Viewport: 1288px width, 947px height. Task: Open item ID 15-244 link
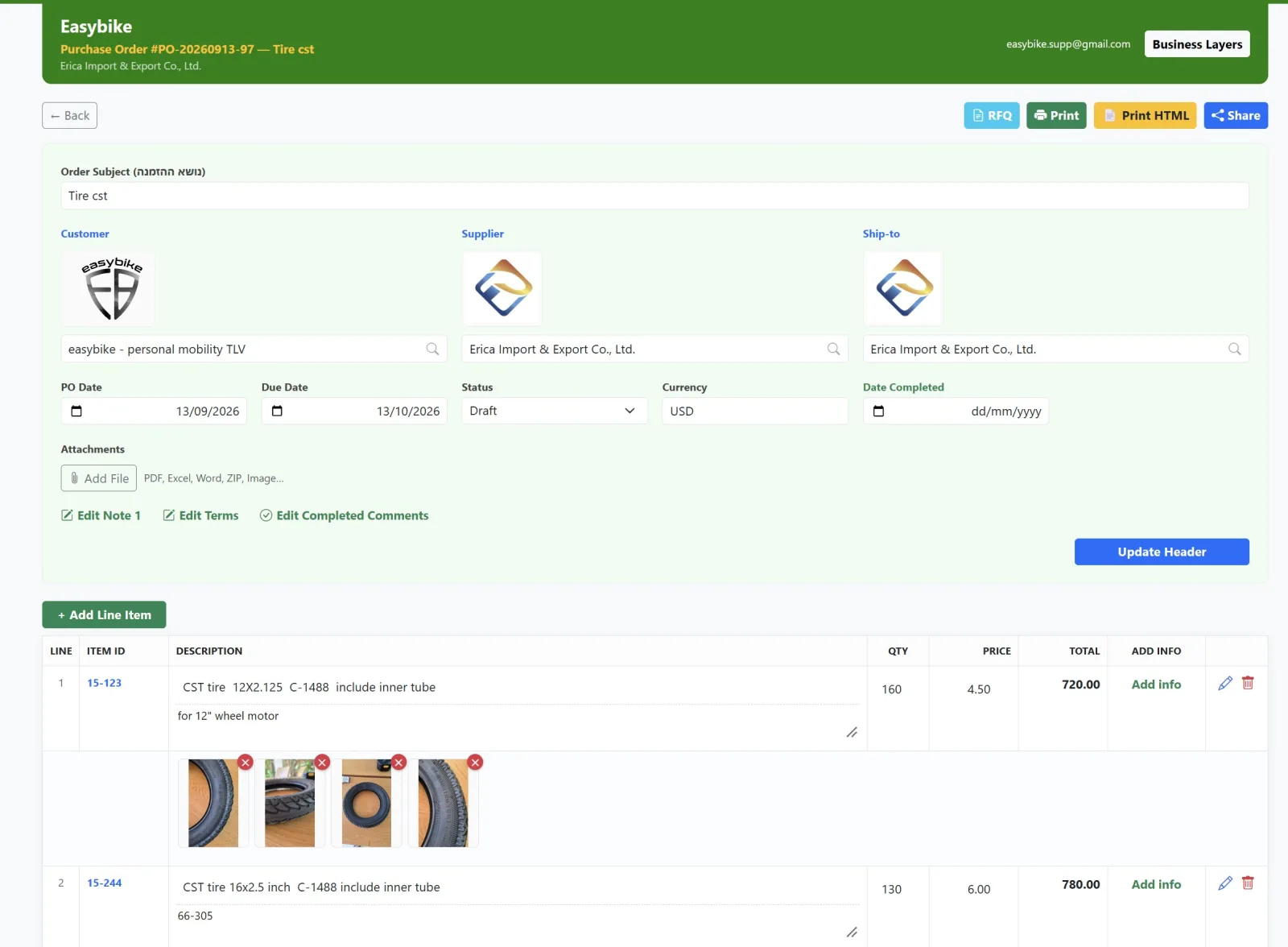pos(105,883)
